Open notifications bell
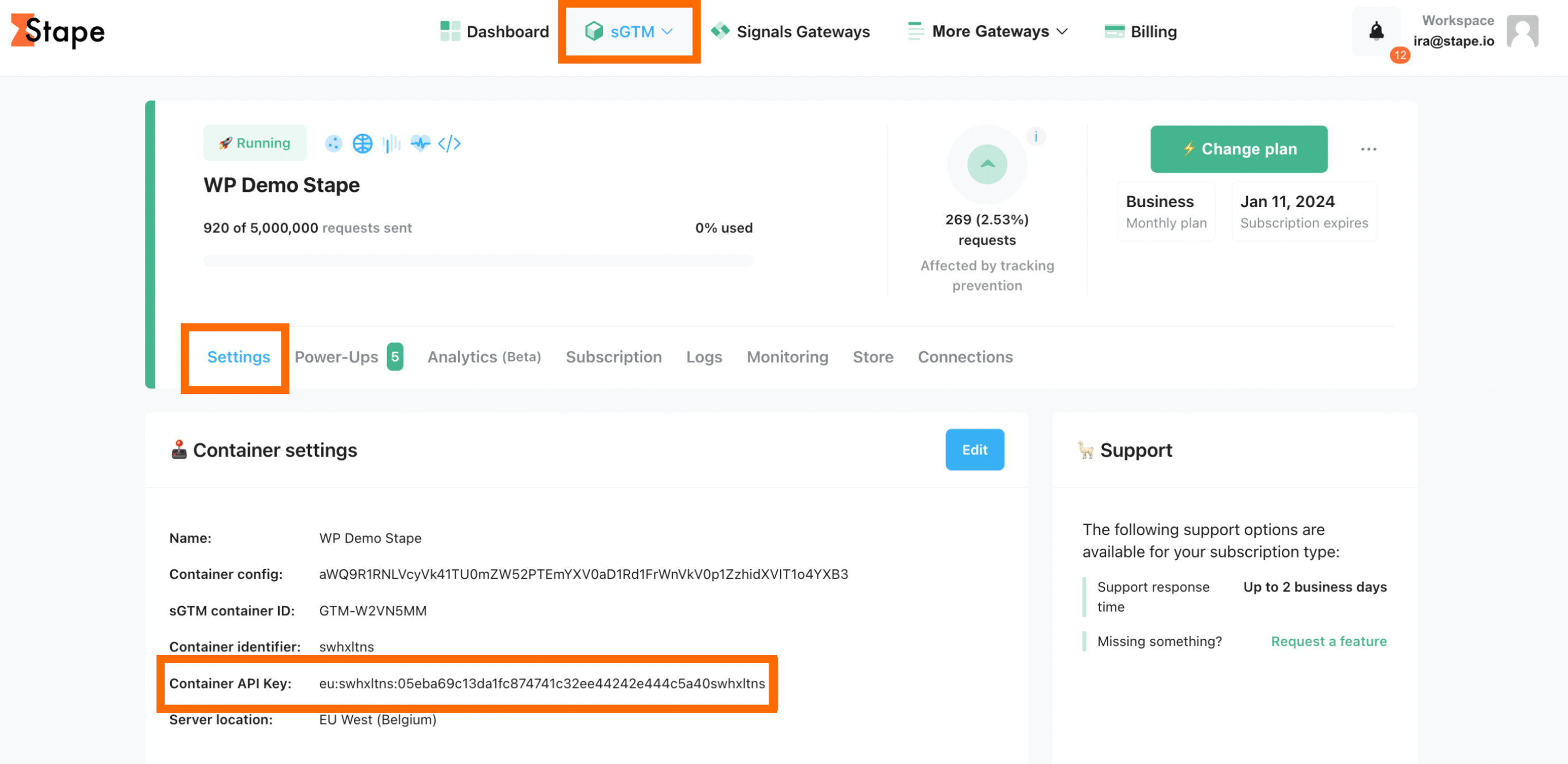This screenshot has width=1568, height=764. pos(1376,31)
